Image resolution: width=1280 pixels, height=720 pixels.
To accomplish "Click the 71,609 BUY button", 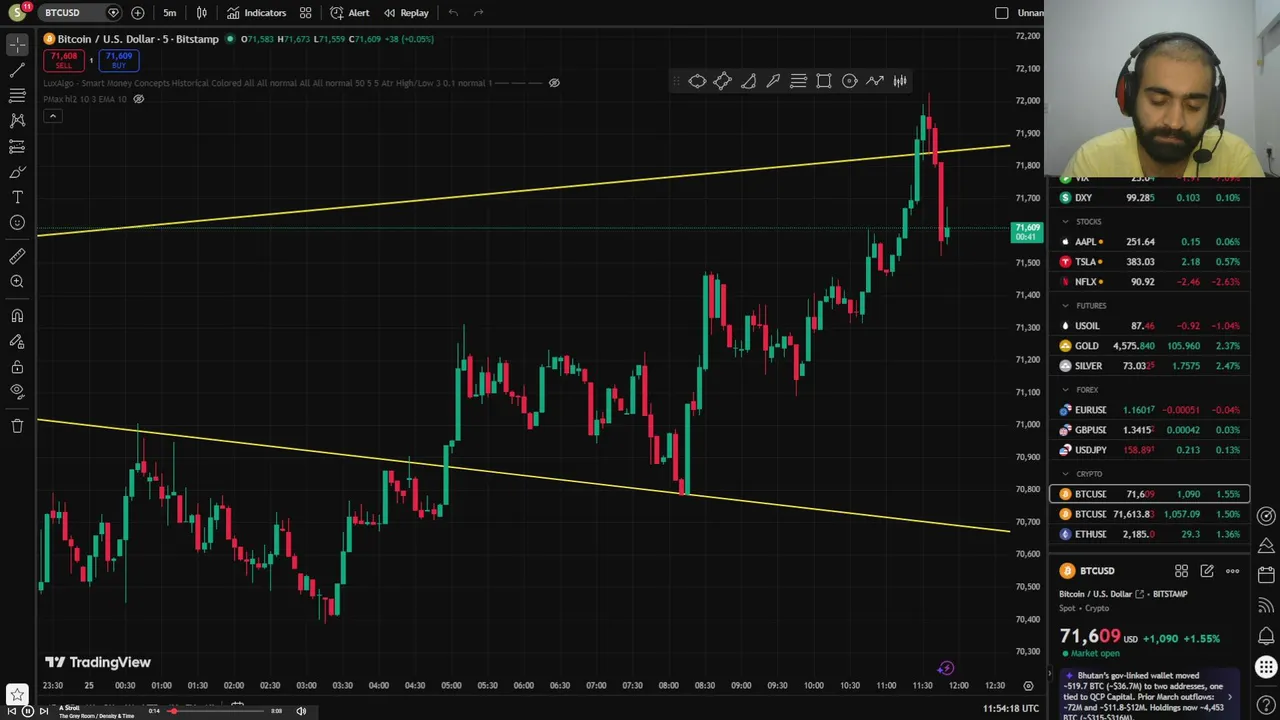I will click(x=118, y=61).
